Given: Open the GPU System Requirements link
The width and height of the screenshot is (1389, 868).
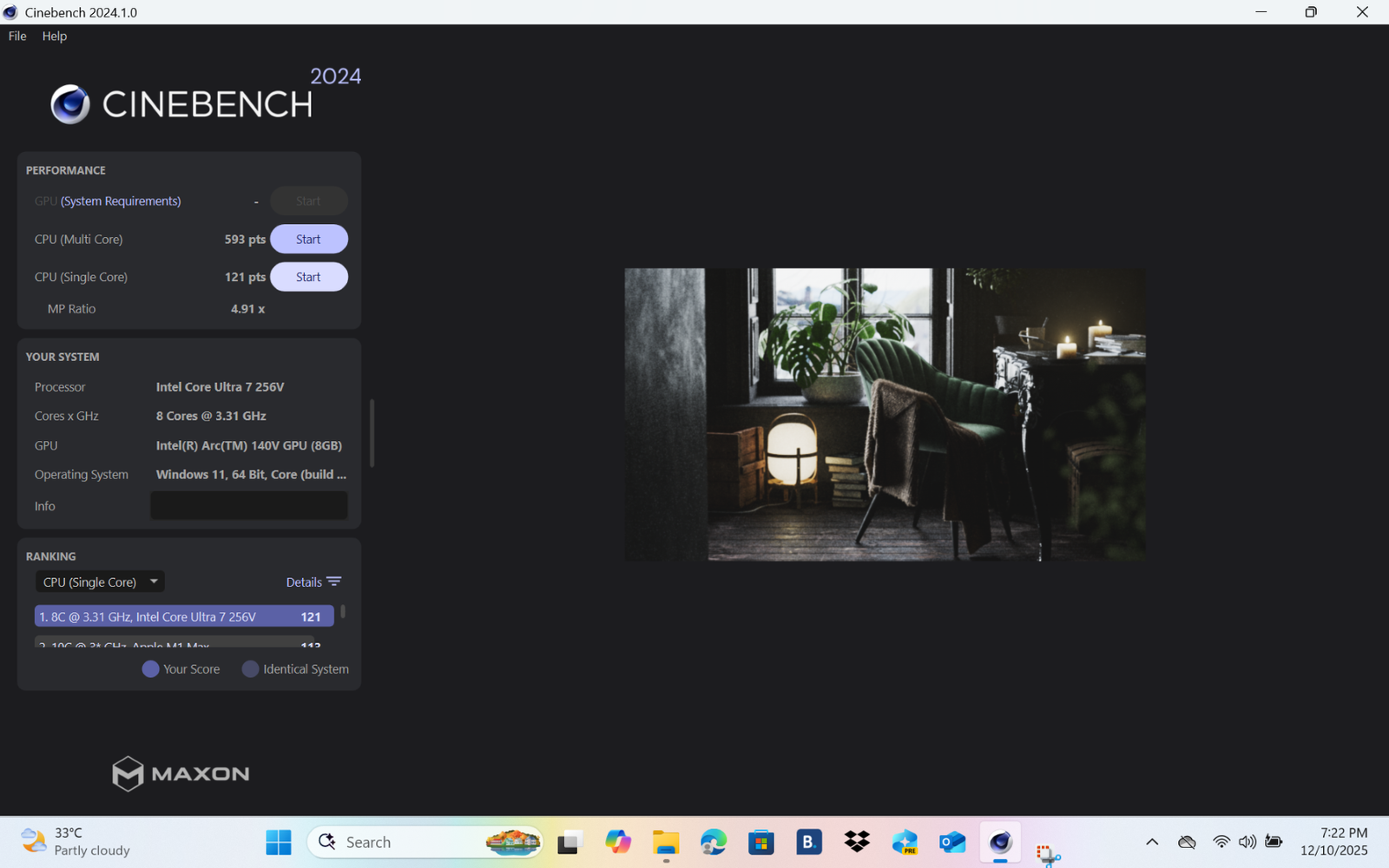Looking at the screenshot, I should 121,201.
